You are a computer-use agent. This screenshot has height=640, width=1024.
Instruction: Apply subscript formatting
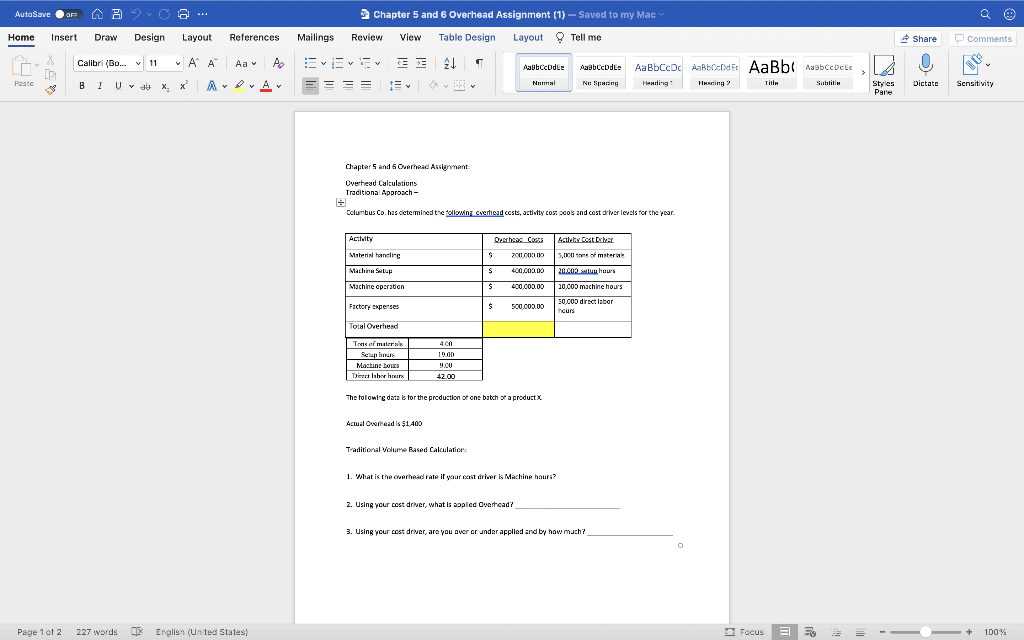click(165, 85)
